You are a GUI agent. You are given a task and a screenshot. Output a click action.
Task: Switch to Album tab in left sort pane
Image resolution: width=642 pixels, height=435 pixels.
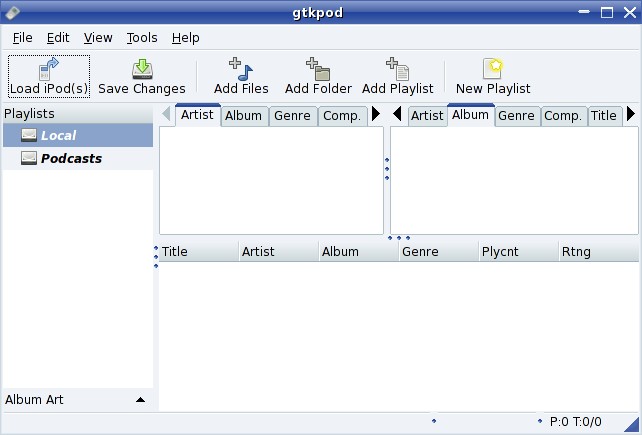tap(243, 116)
